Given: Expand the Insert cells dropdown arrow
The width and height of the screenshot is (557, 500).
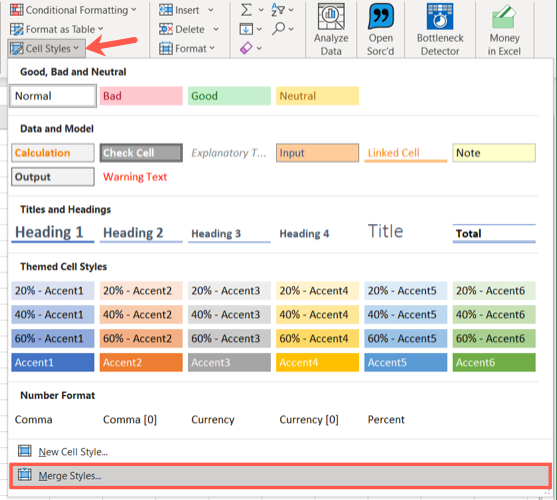Looking at the screenshot, I should pyautogui.click(x=211, y=10).
